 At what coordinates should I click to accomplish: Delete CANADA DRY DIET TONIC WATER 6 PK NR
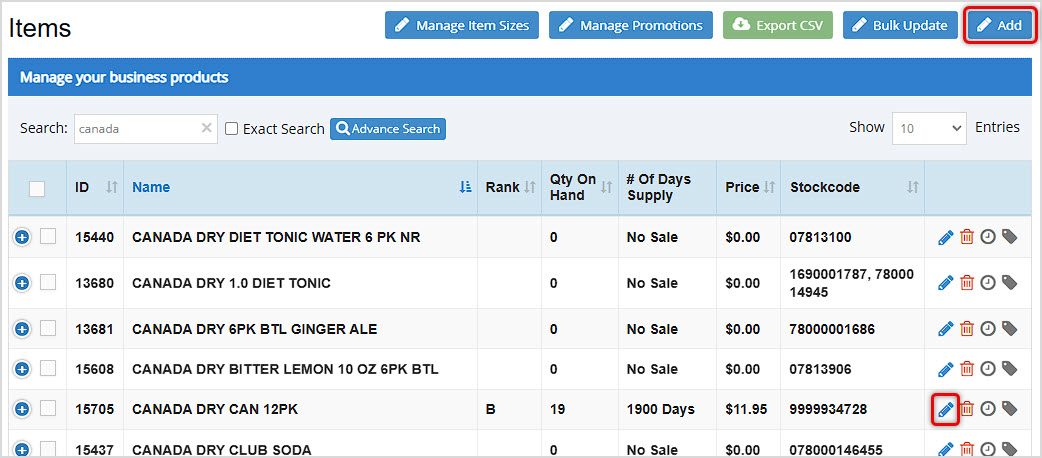tap(967, 237)
